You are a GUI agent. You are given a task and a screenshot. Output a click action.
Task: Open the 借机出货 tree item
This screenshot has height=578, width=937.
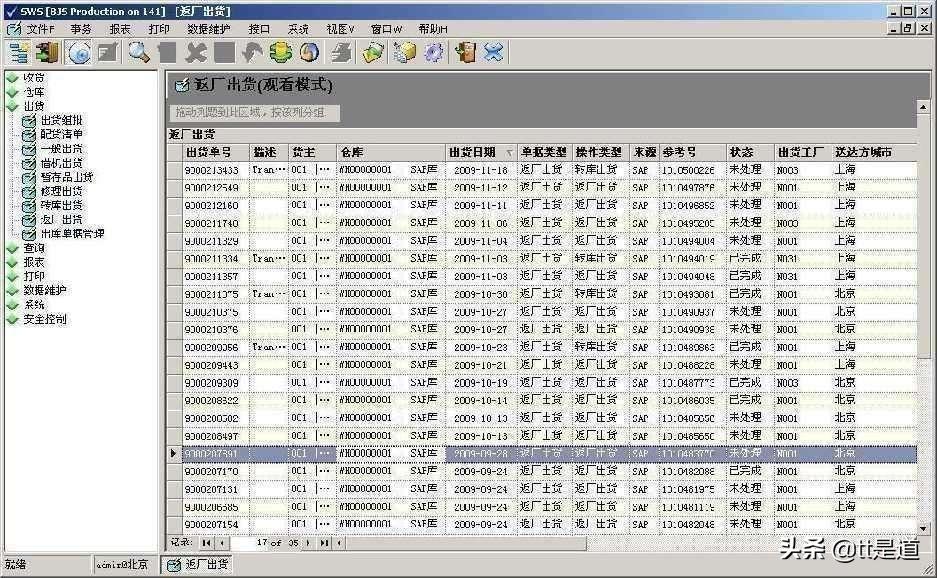(61, 163)
